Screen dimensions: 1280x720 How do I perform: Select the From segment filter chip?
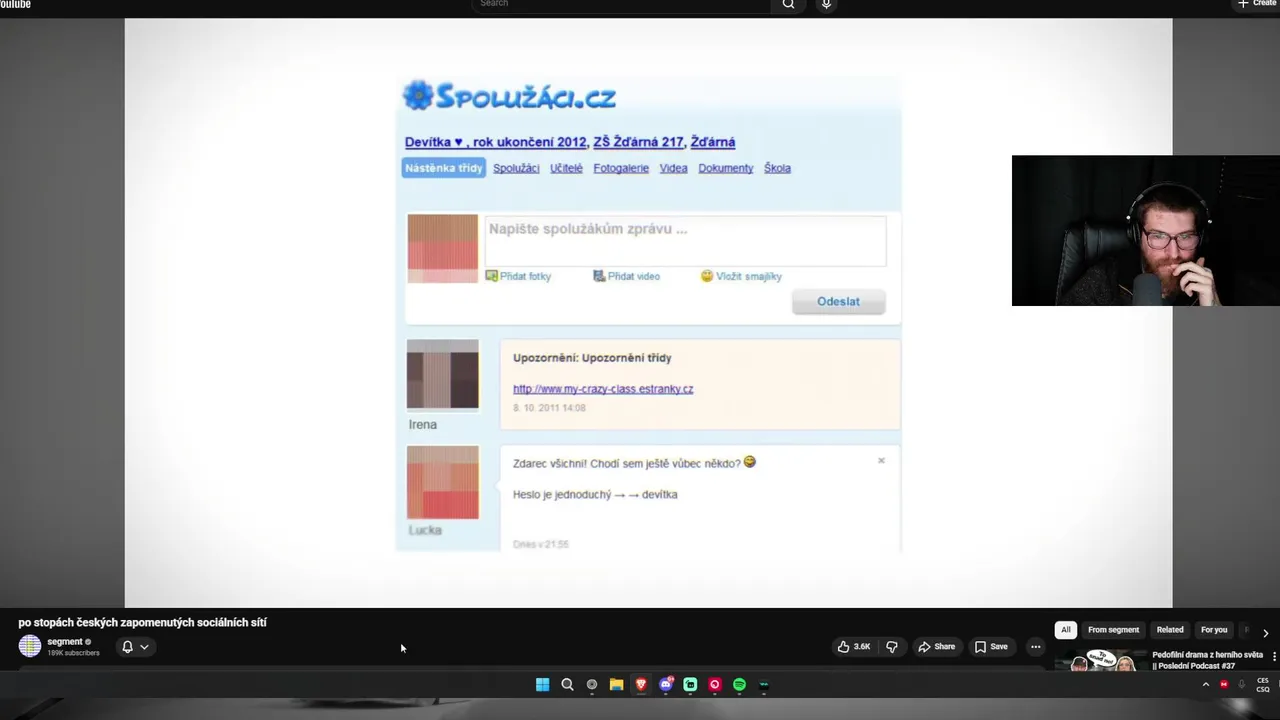tap(1113, 630)
